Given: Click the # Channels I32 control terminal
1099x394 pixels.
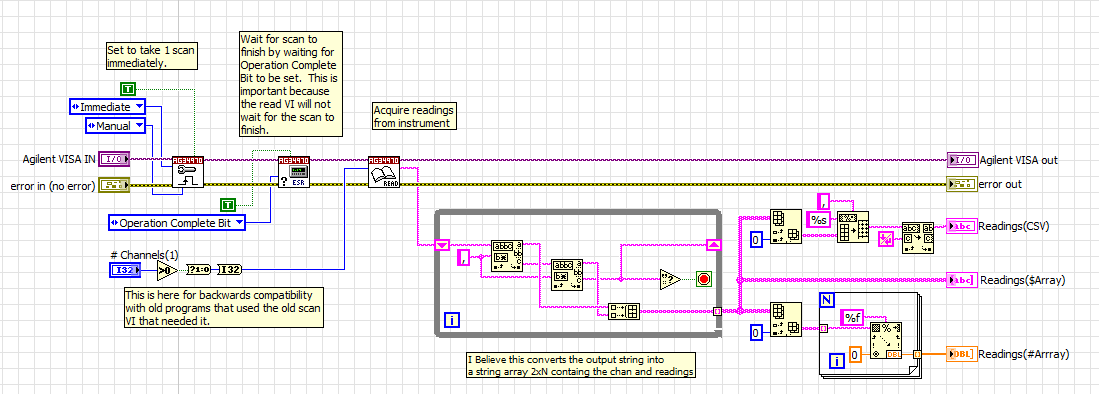Looking at the screenshot, I should click(125, 269).
